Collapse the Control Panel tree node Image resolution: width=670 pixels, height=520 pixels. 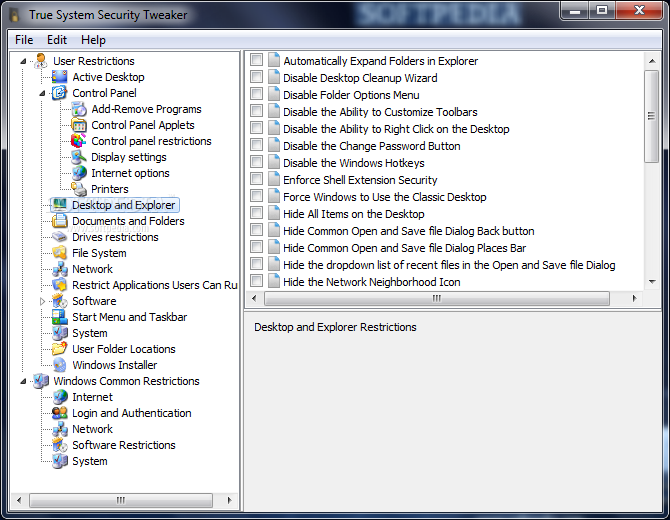42,93
